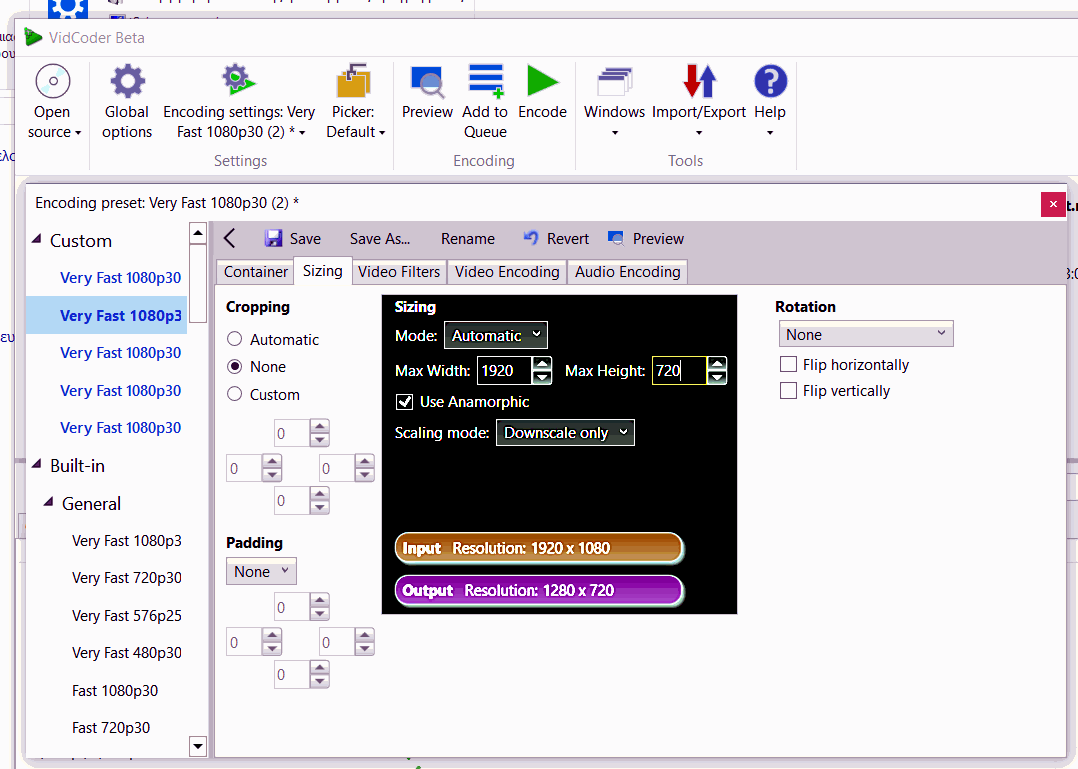Click the VidCoder logo in title bar
The width and height of the screenshot is (1078, 769).
32,37
